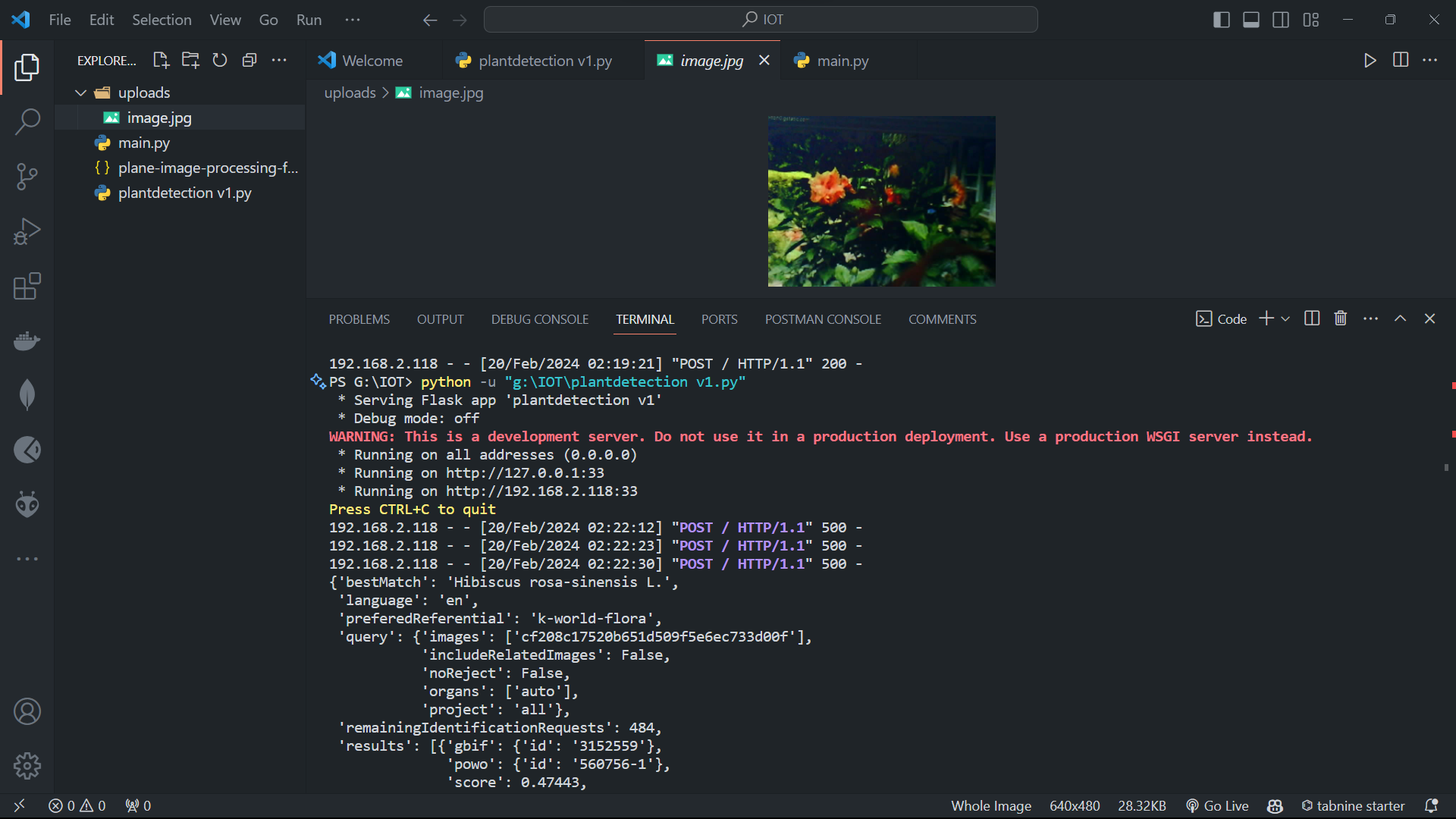
Task: Collapse all folders in Explorer
Action: [249, 61]
